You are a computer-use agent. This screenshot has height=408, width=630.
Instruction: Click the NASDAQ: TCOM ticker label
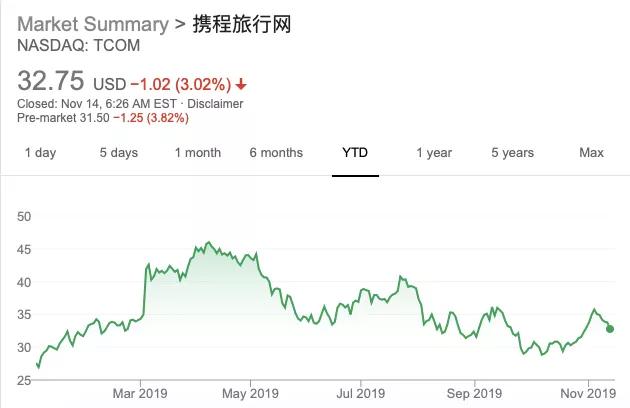point(79,45)
